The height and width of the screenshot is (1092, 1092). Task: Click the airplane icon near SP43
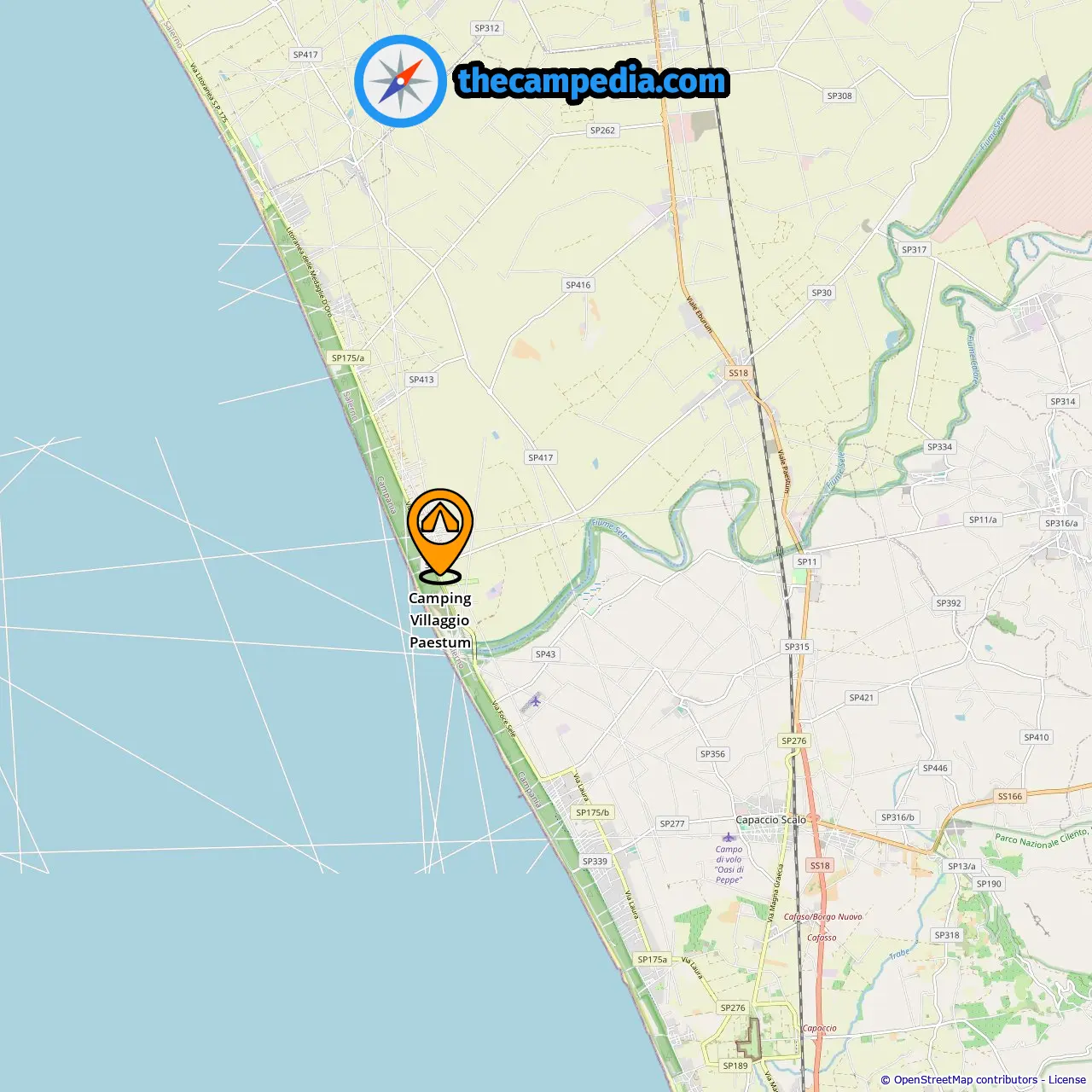pyautogui.click(x=534, y=701)
